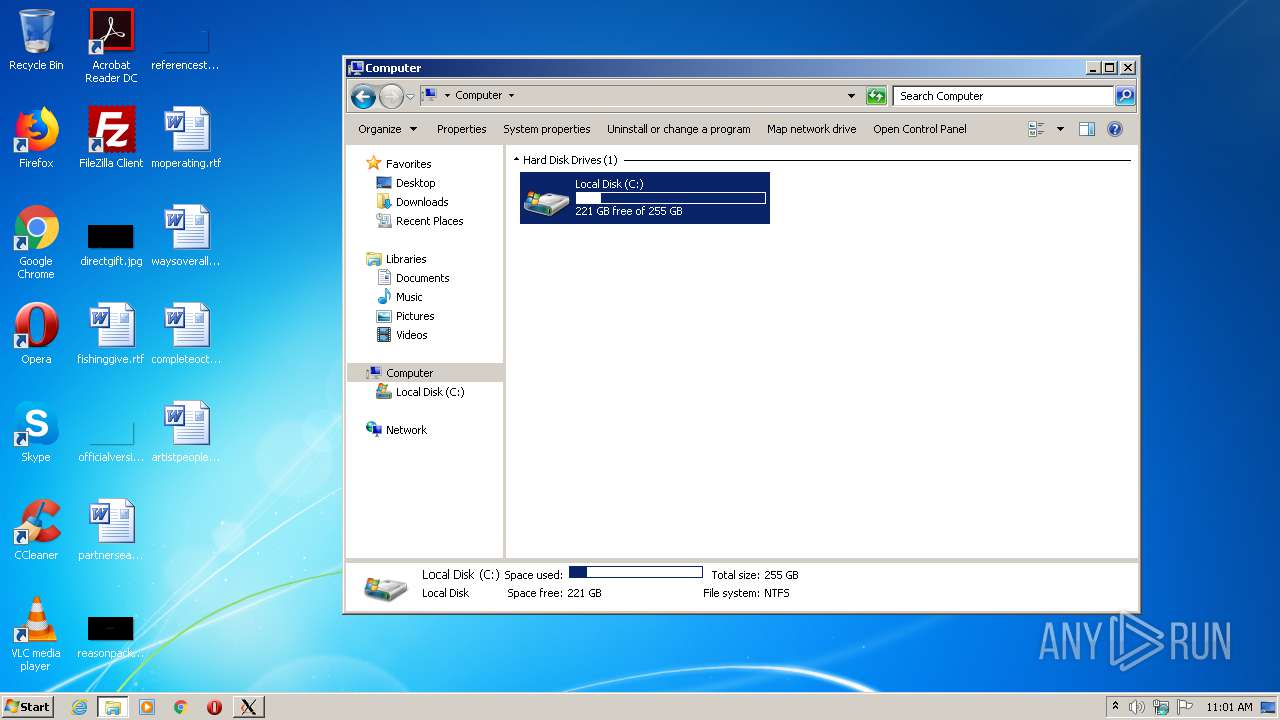Click the taskbar clock 11:01 AM

pyautogui.click(x=1229, y=707)
